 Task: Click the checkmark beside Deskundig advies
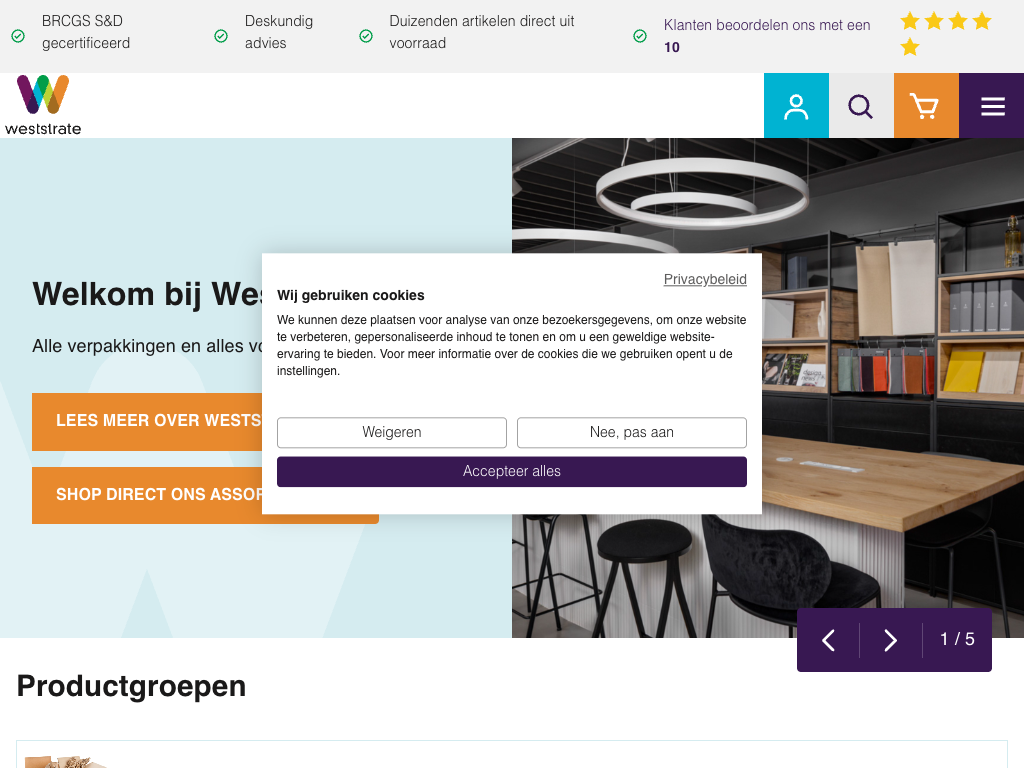(221, 36)
